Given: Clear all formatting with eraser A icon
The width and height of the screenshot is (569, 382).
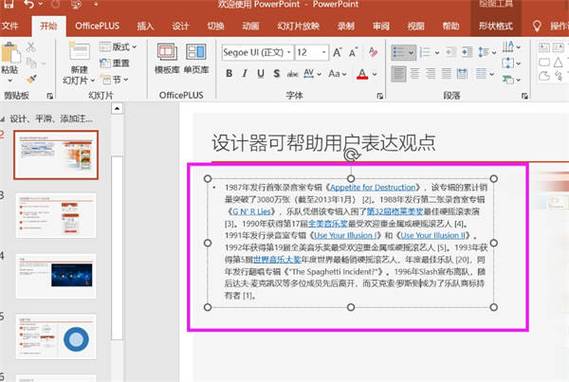Looking at the screenshot, I should (x=373, y=52).
